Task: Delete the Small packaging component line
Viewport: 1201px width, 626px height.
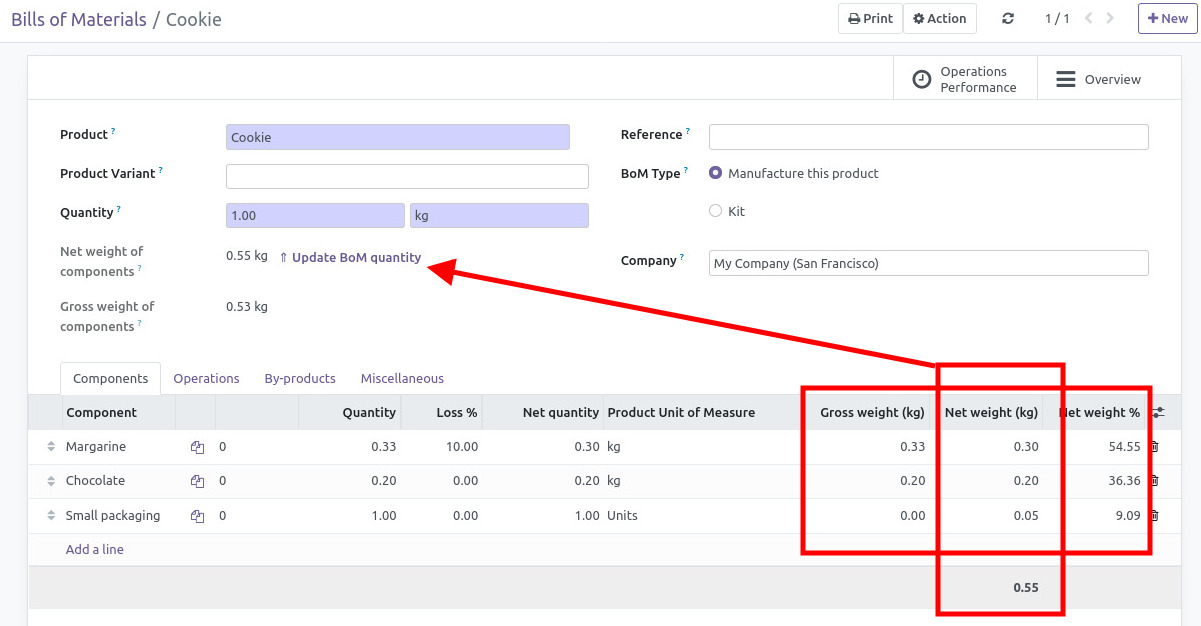Action: [1154, 516]
